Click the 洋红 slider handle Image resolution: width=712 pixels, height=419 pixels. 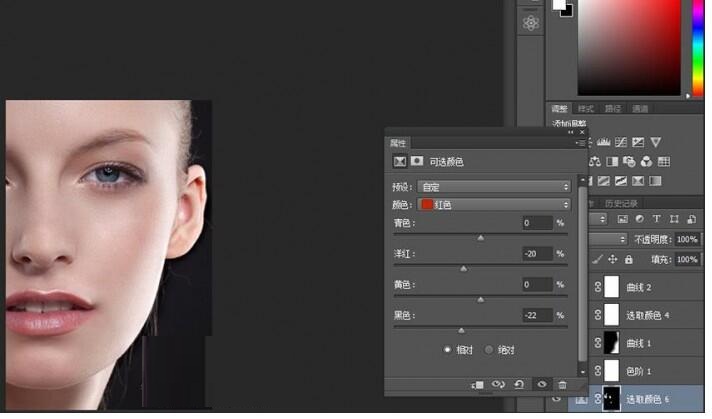(463, 268)
